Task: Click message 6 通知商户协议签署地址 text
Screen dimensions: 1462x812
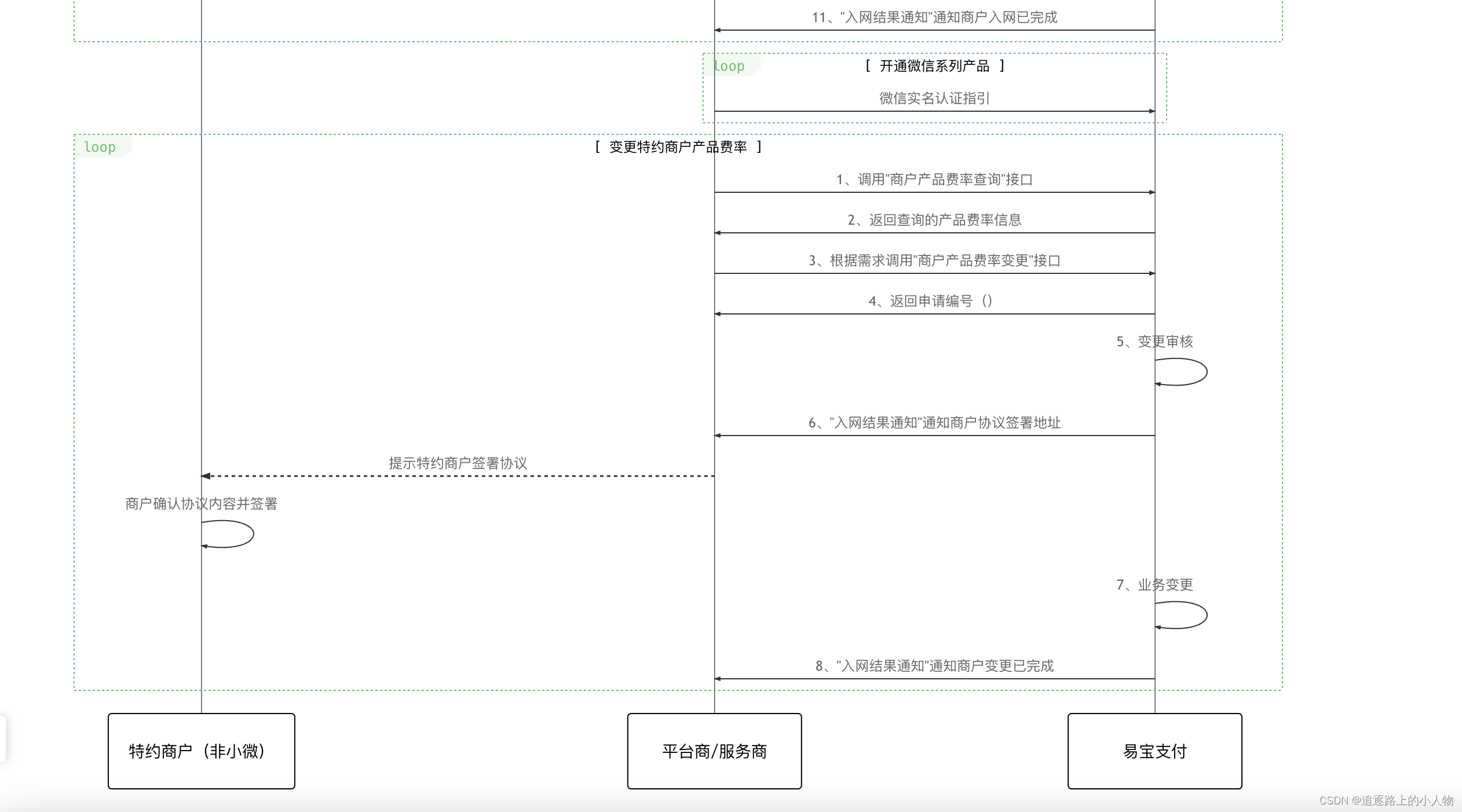Action: coord(934,423)
